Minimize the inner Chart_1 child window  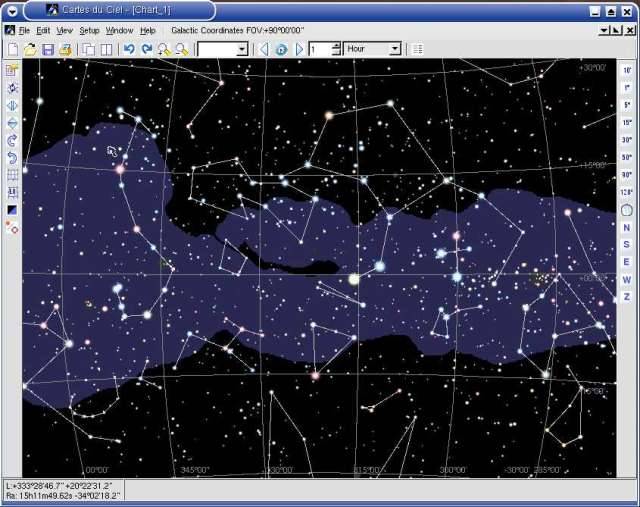coord(604,31)
